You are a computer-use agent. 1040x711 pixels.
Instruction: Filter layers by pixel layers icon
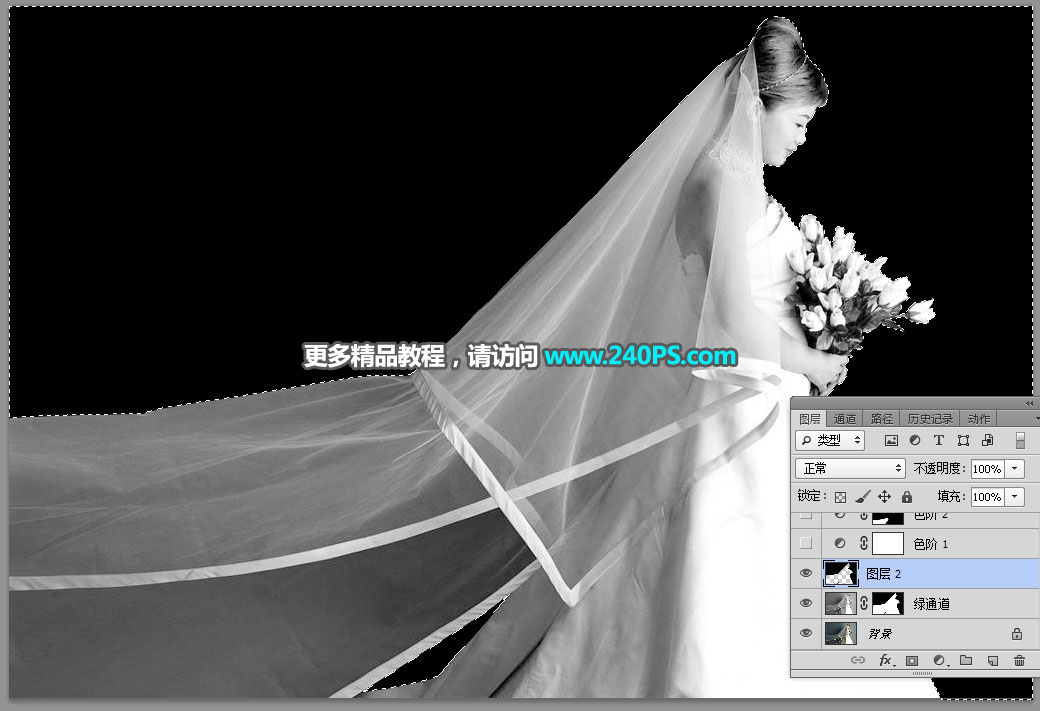[891, 440]
